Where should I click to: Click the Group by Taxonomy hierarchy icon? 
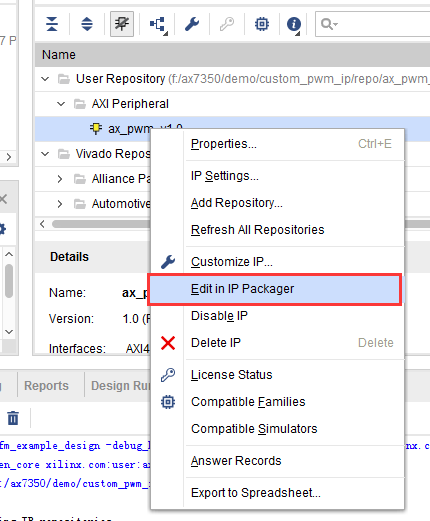click(158, 25)
